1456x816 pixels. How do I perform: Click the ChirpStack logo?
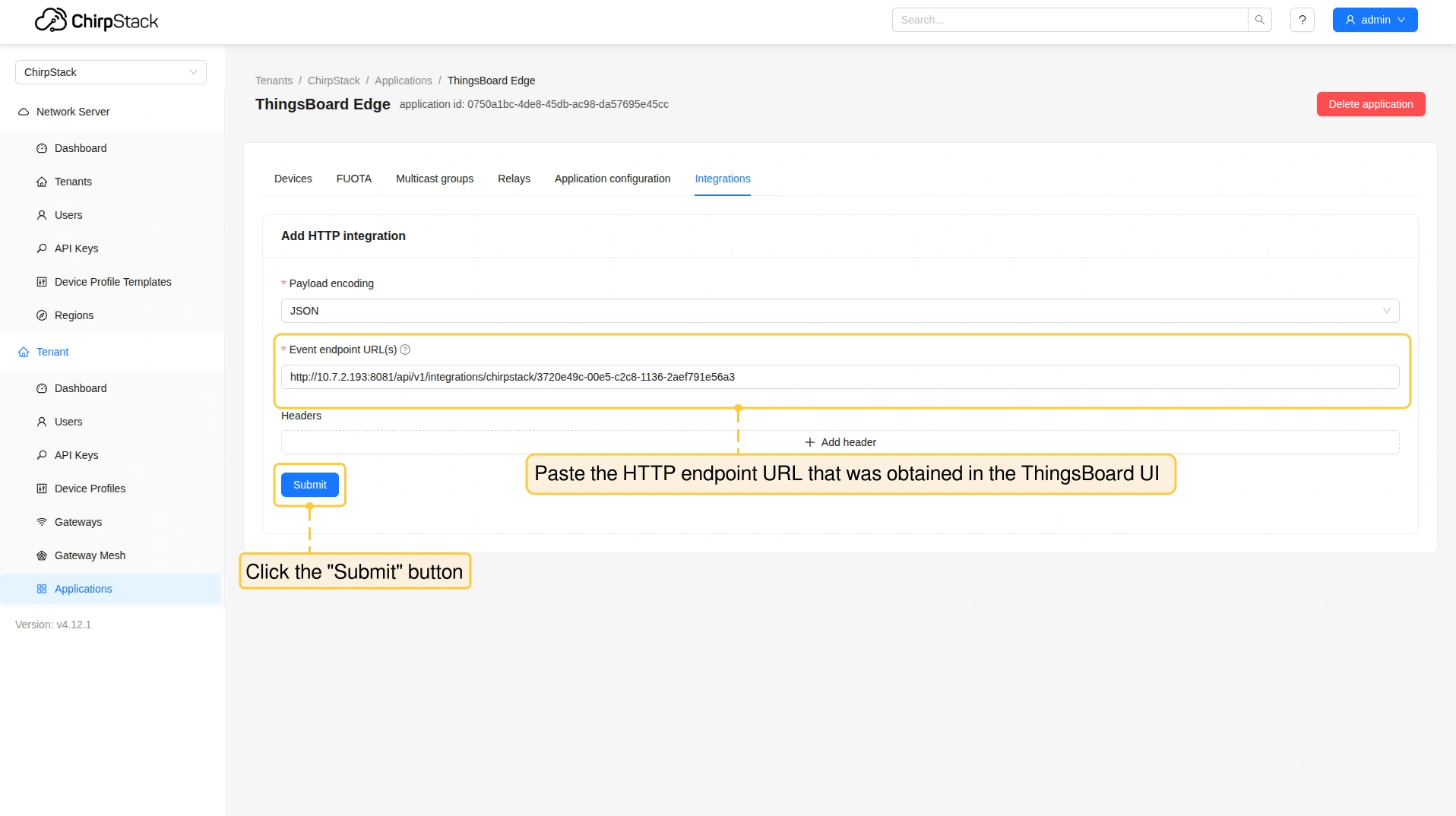click(97, 21)
